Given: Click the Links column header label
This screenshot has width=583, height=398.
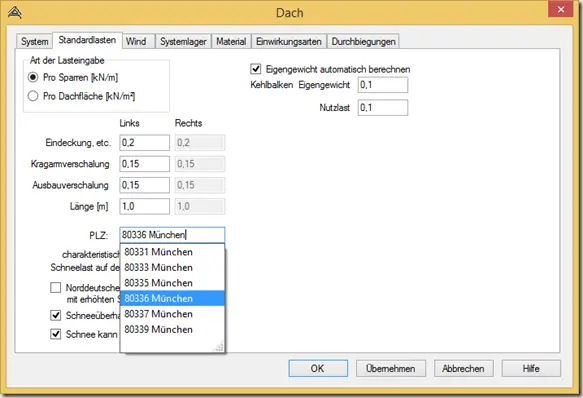Looking at the screenshot, I should [x=129, y=123].
